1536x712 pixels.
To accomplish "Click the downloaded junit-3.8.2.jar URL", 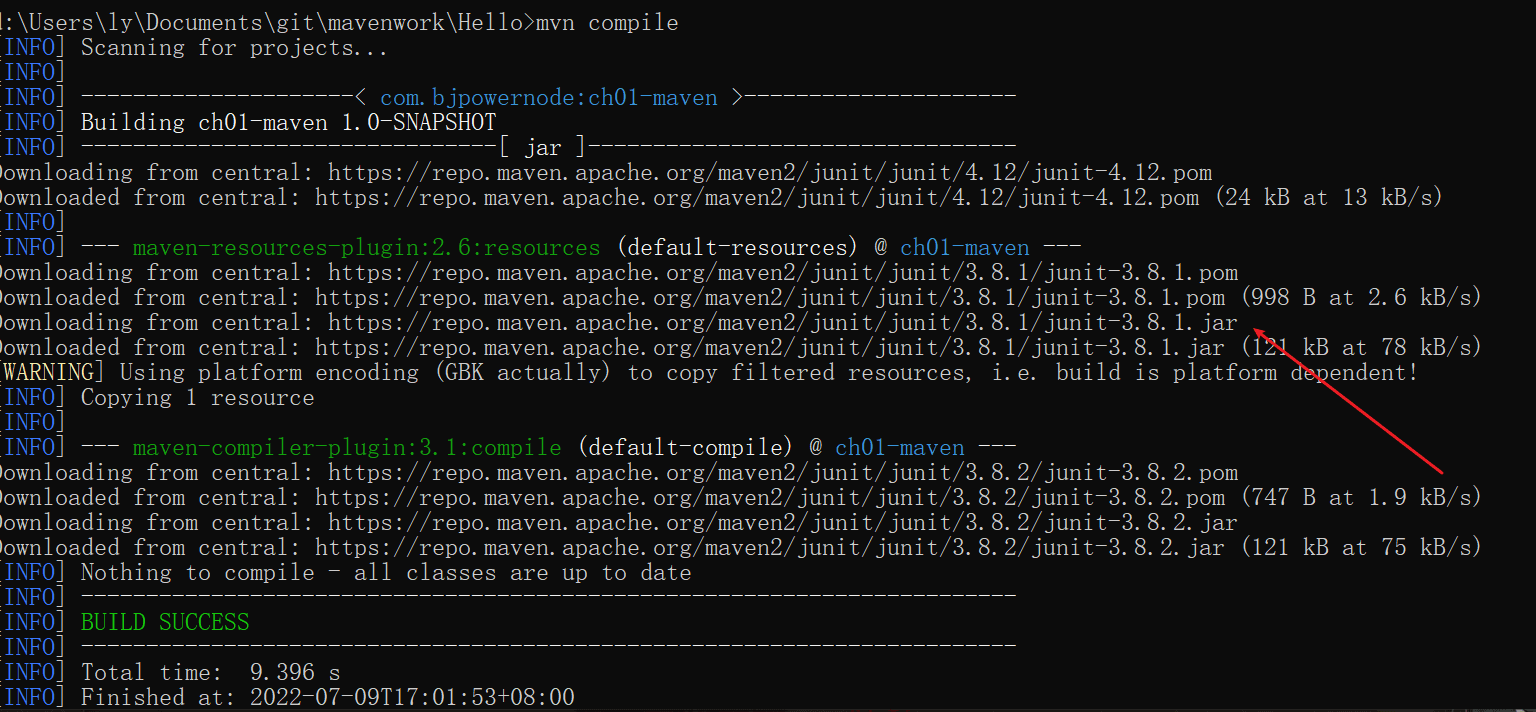I will (770, 547).
